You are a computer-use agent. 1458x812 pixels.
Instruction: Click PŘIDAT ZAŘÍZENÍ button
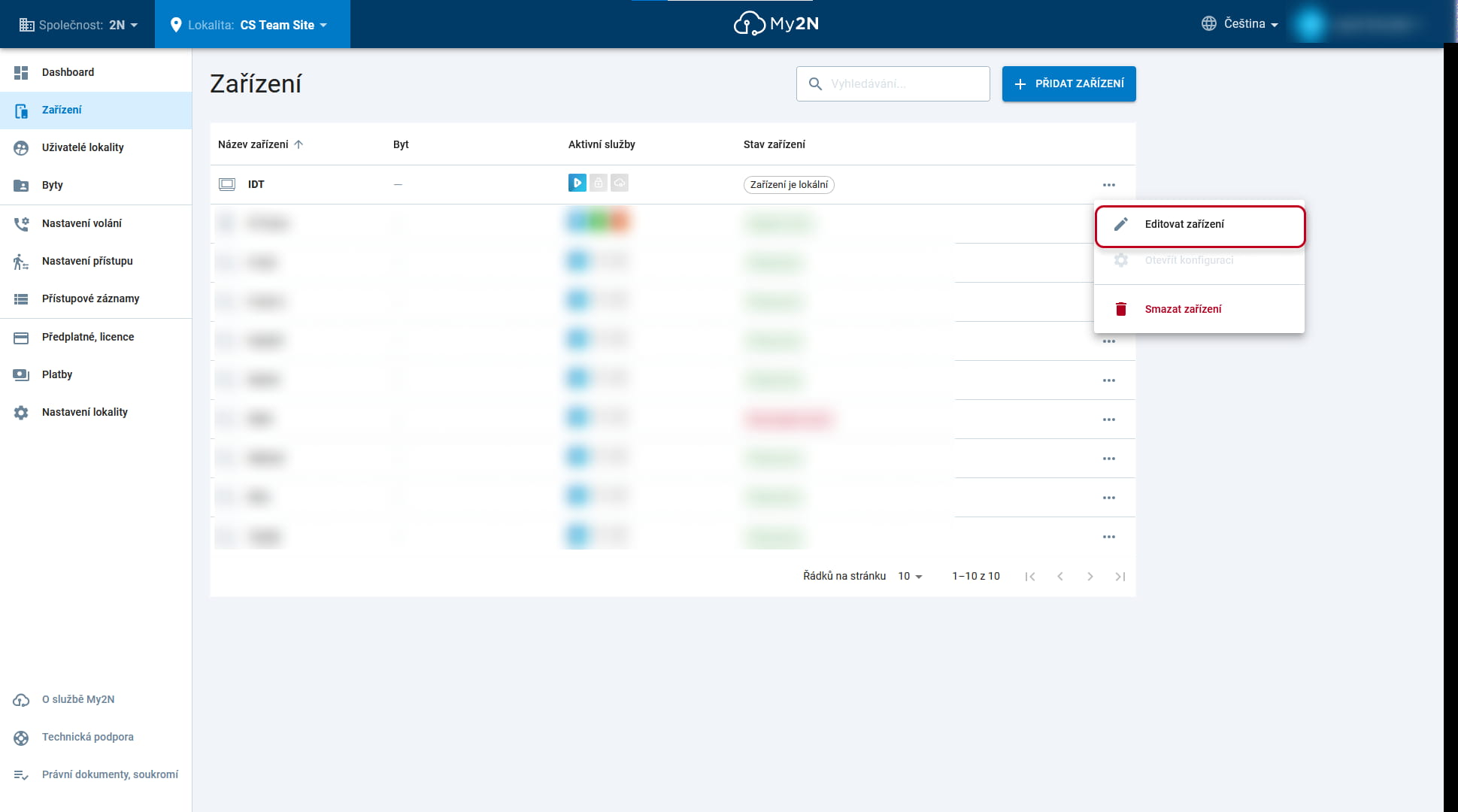(x=1068, y=83)
